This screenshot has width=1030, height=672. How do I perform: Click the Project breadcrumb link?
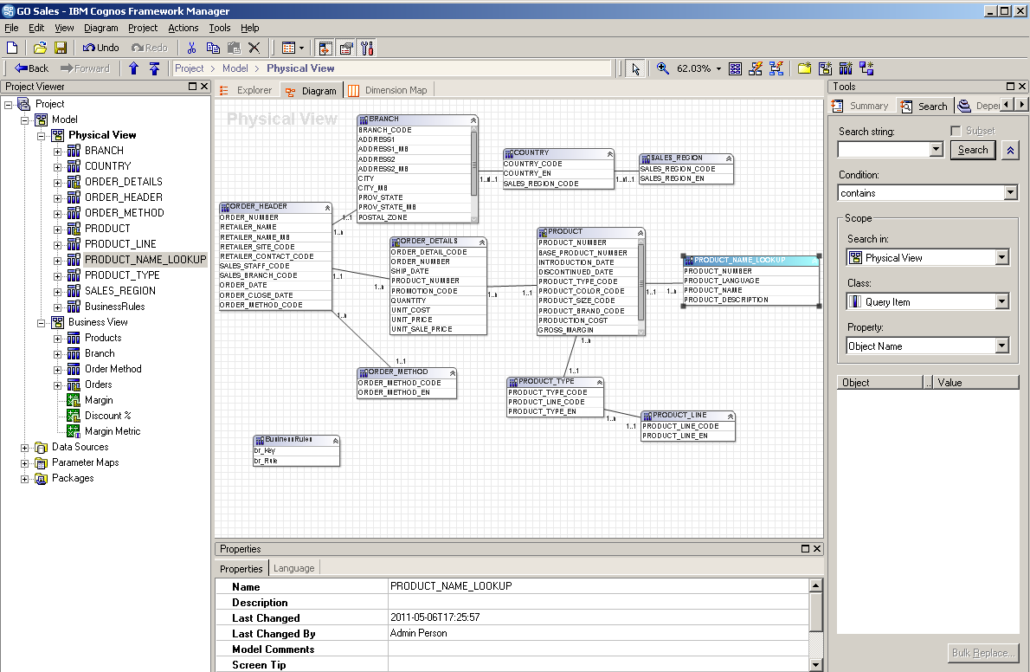tap(189, 68)
